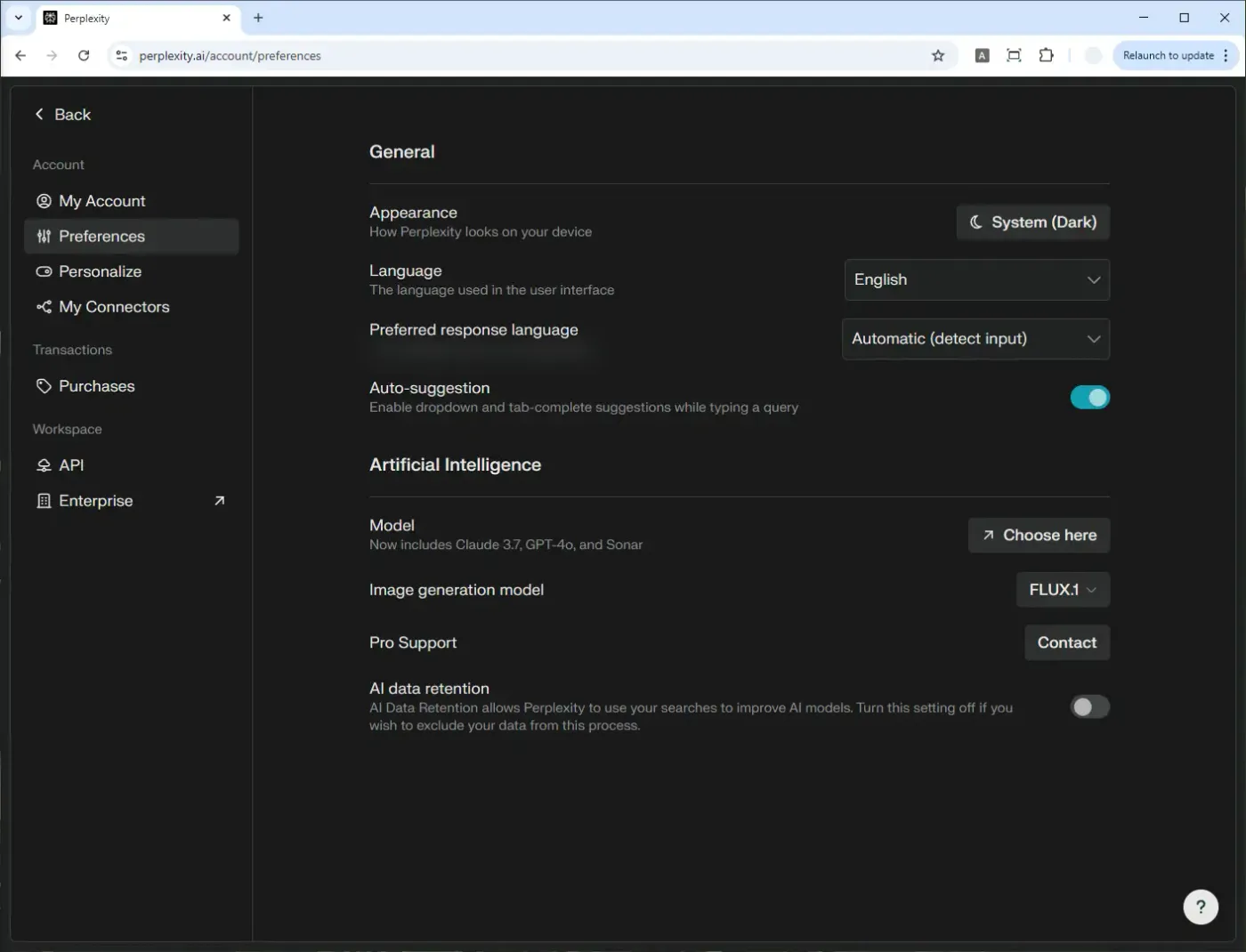Open the FLUX.1 image model dropdown
This screenshot has height=952, width=1246.
[x=1063, y=590]
